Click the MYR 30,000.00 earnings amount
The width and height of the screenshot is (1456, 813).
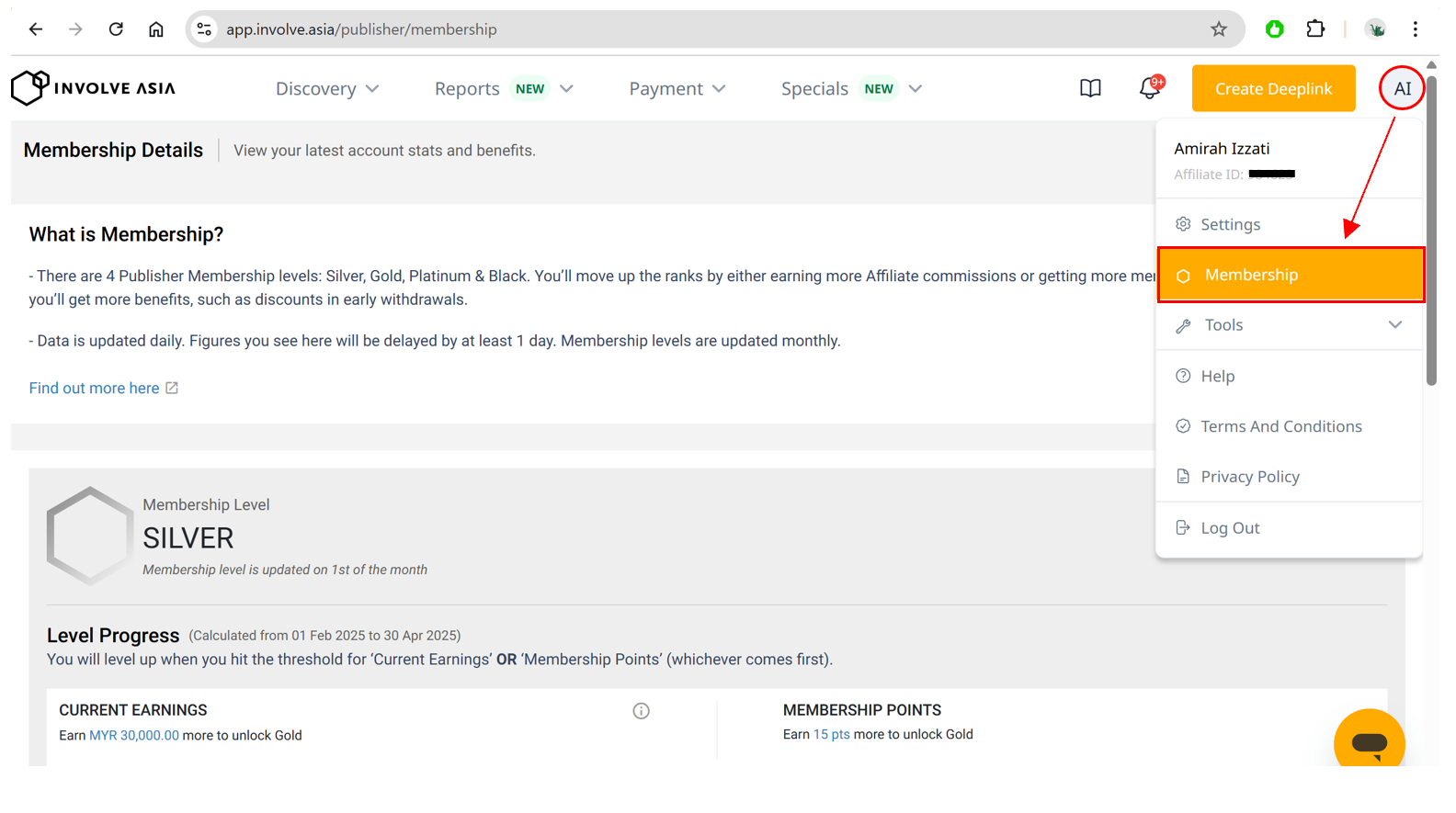click(134, 735)
